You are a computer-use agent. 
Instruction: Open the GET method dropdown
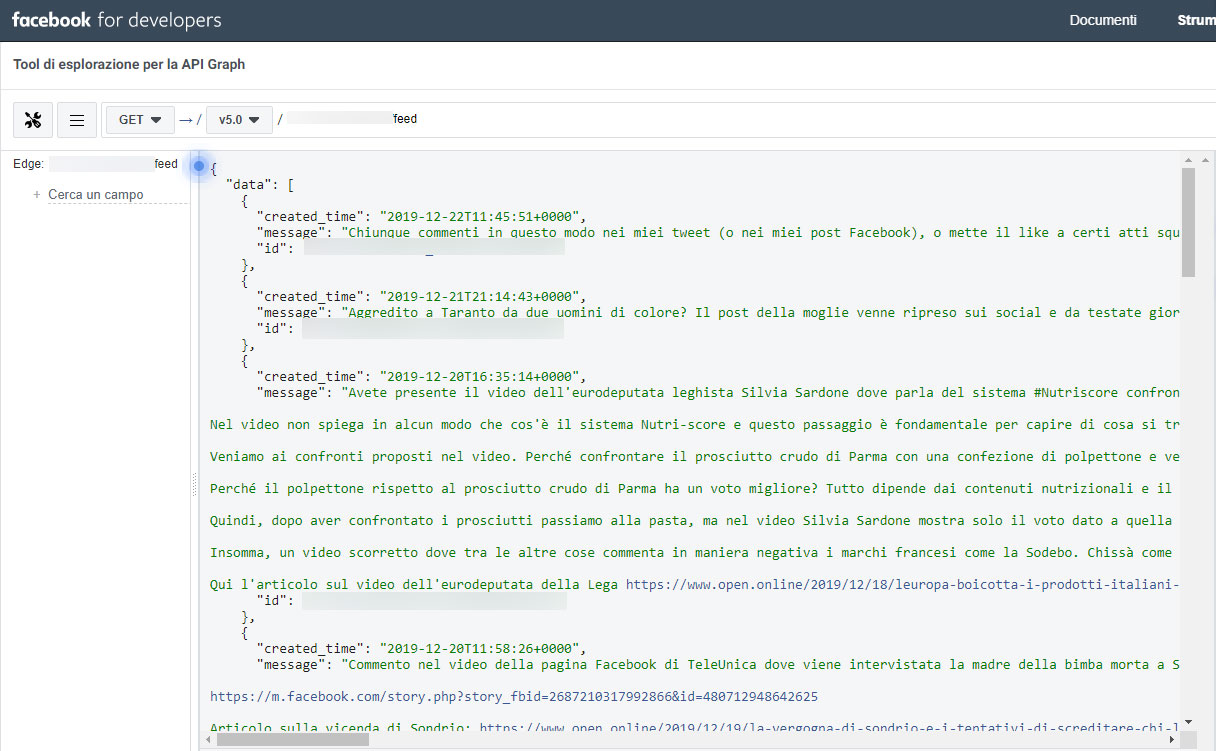140,120
